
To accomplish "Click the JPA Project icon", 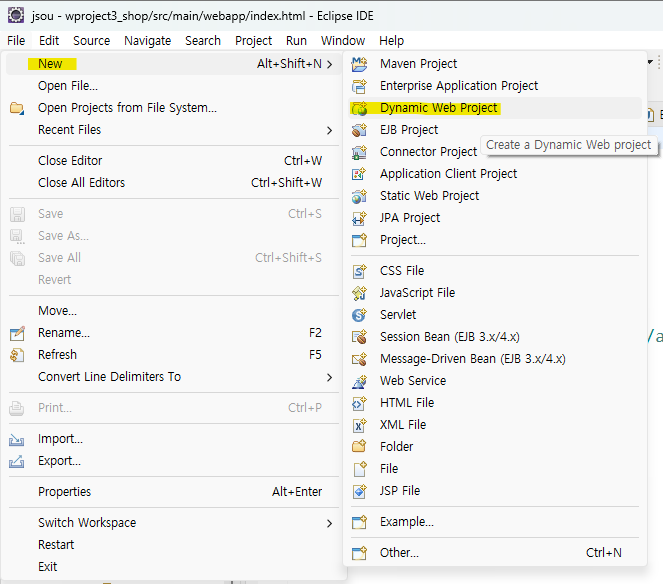I will [x=359, y=218].
